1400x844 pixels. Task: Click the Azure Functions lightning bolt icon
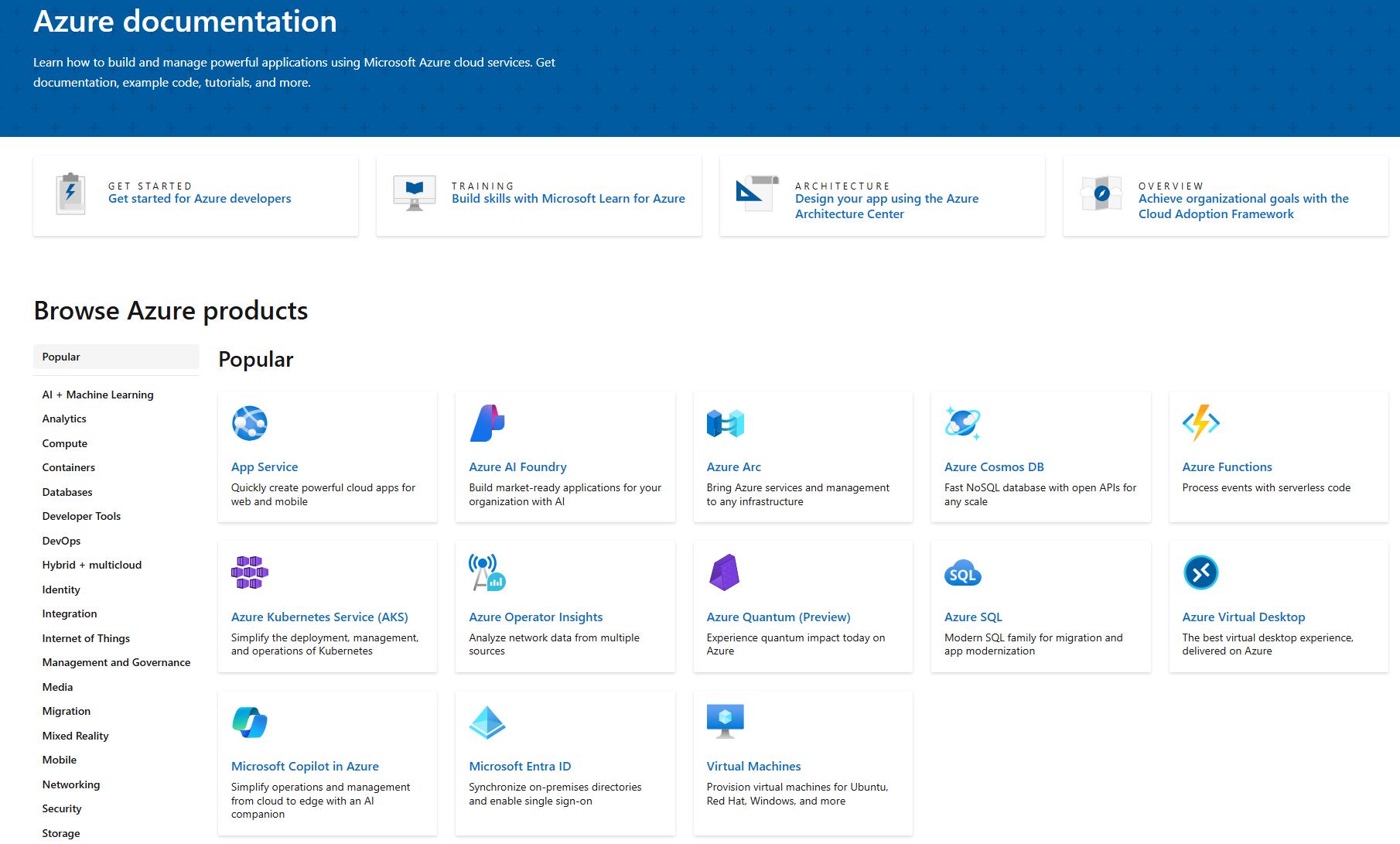click(x=1201, y=423)
